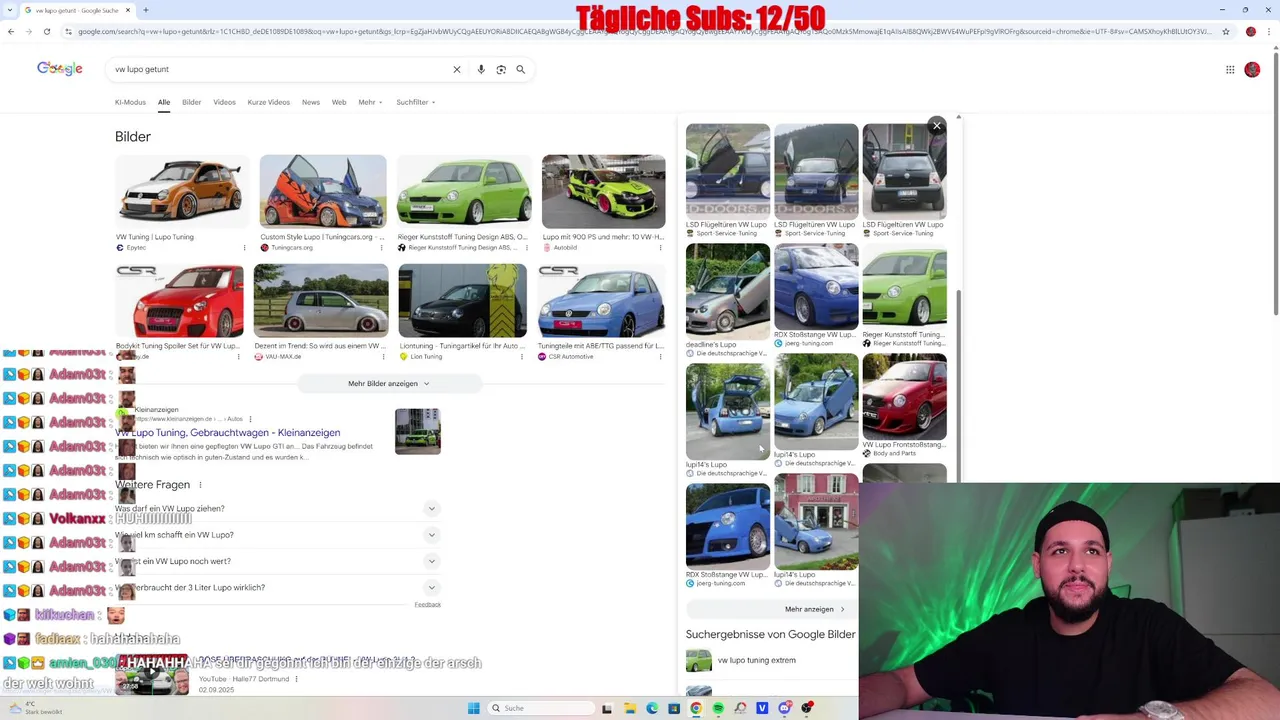Click Mehr anzeigen in the side panel

coord(815,609)
